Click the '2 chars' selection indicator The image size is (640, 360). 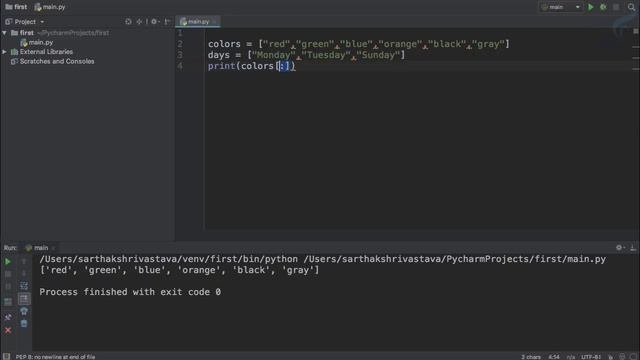coord(531,357)
